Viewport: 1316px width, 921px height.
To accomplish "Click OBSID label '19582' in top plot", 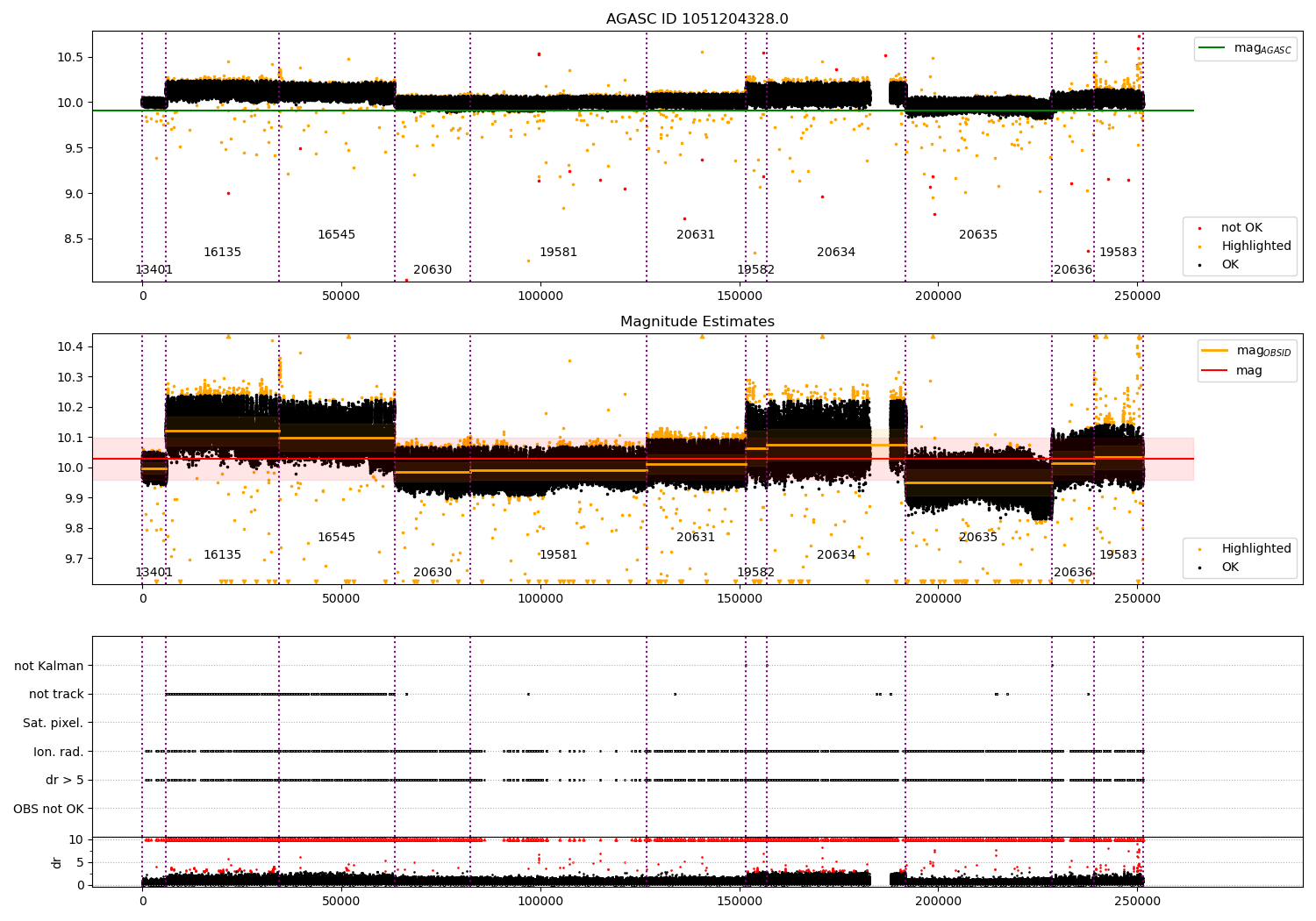I will pos(755,270).
